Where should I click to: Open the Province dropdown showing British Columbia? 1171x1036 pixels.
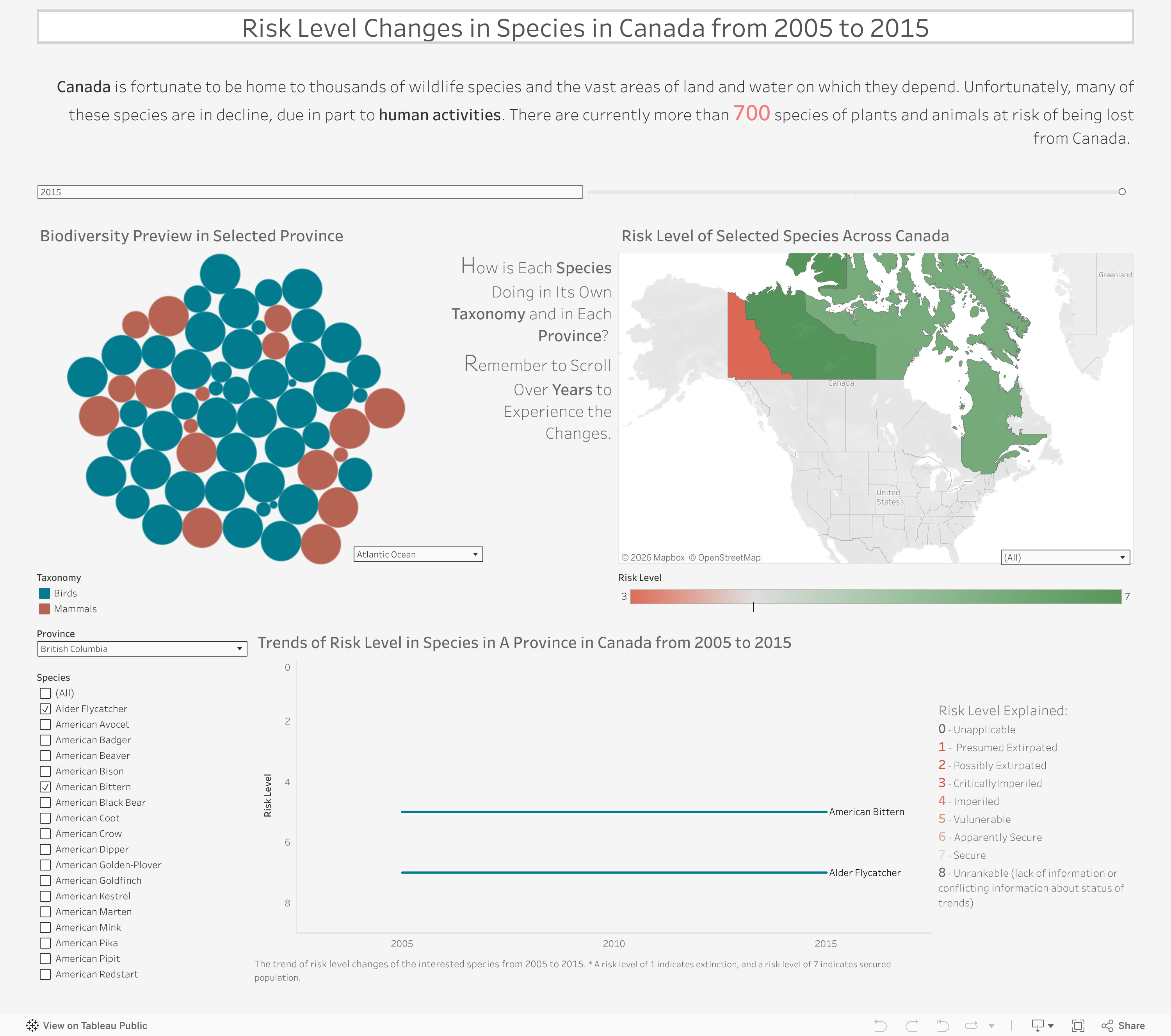[x=240, y=649]
